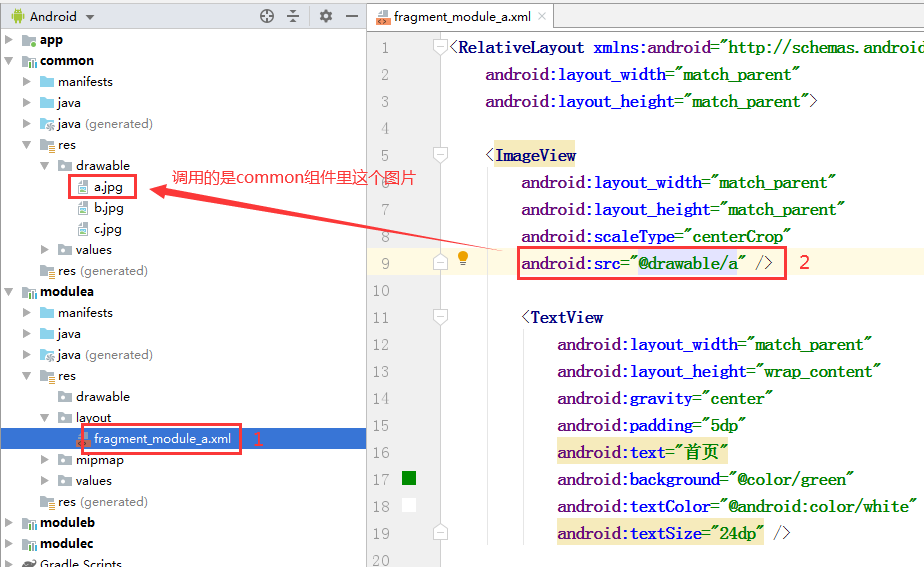Screen dimensions: 924x567
Task: Click the TextView tag name
Action: pos(566,317)
